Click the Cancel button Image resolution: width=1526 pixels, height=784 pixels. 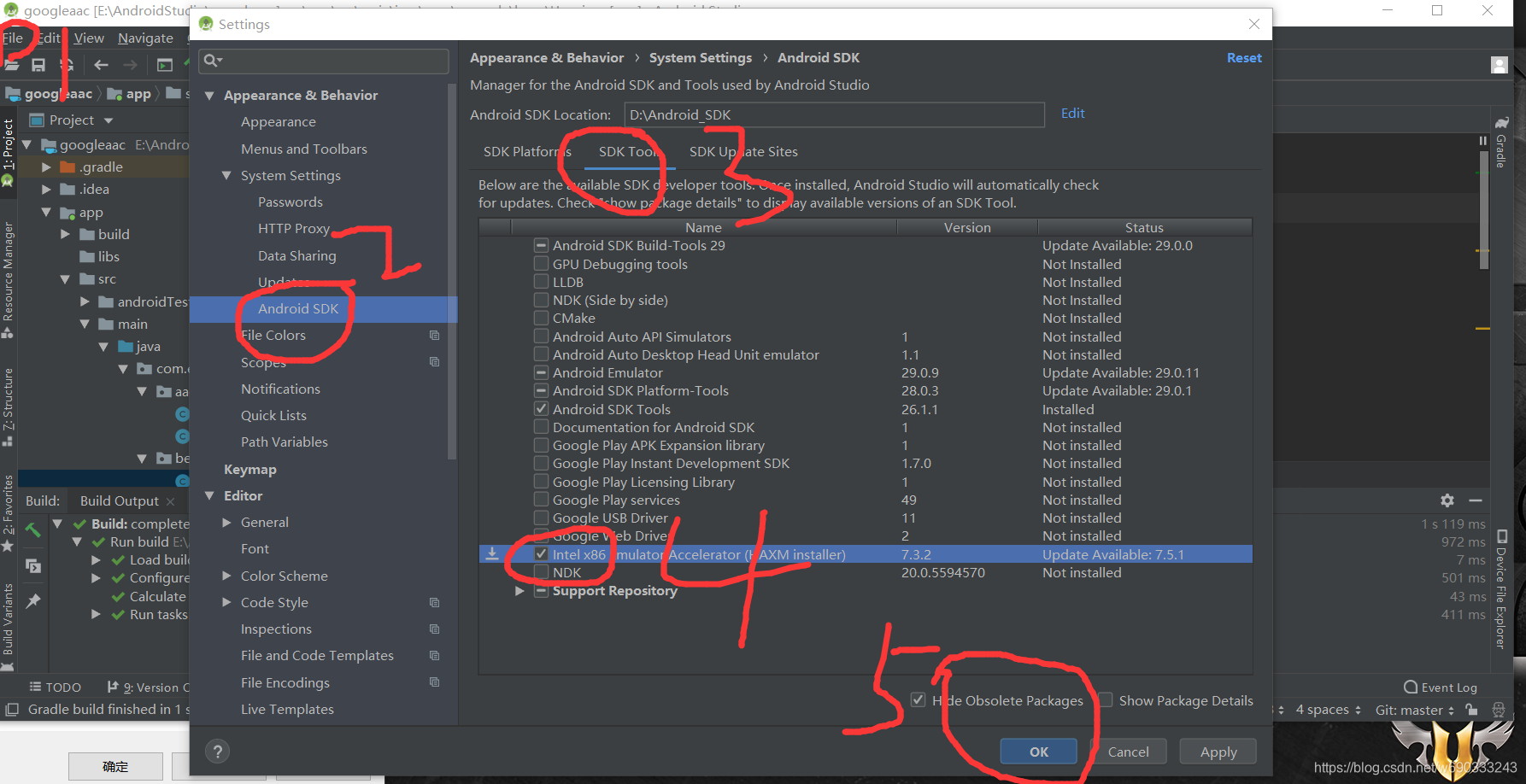pyautogui.click(x=1128, y=752)
